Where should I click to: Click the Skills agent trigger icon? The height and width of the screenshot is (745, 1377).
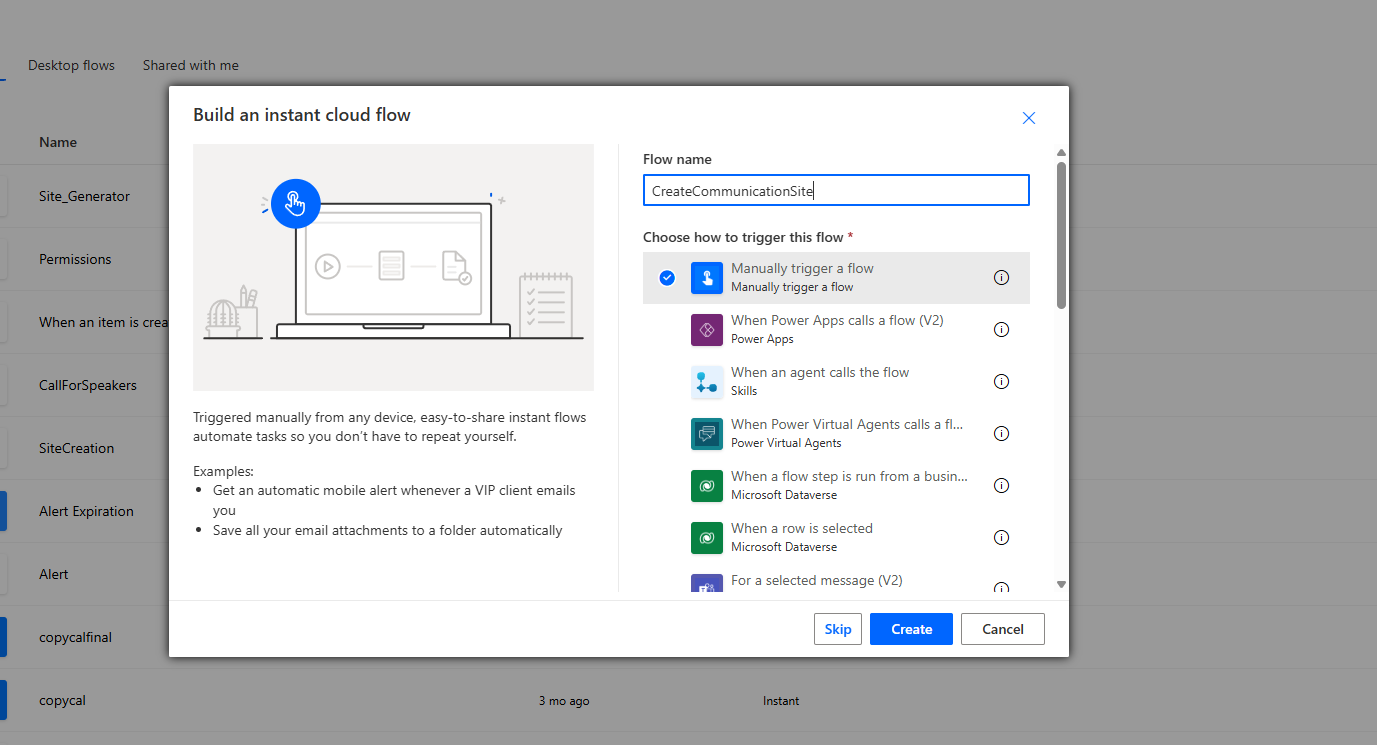click(706, 382)
